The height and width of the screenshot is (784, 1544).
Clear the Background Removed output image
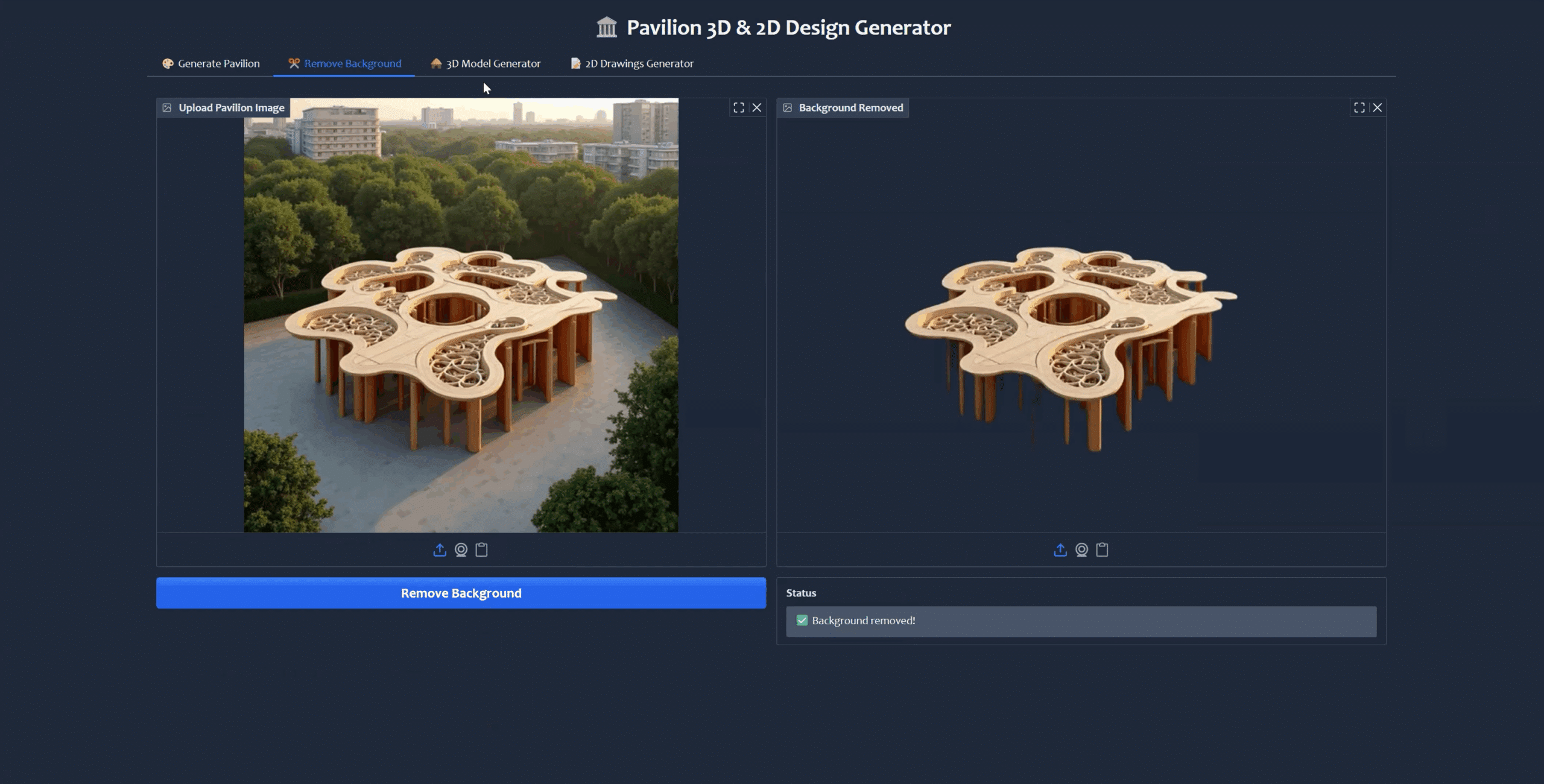coord(1377,107)
